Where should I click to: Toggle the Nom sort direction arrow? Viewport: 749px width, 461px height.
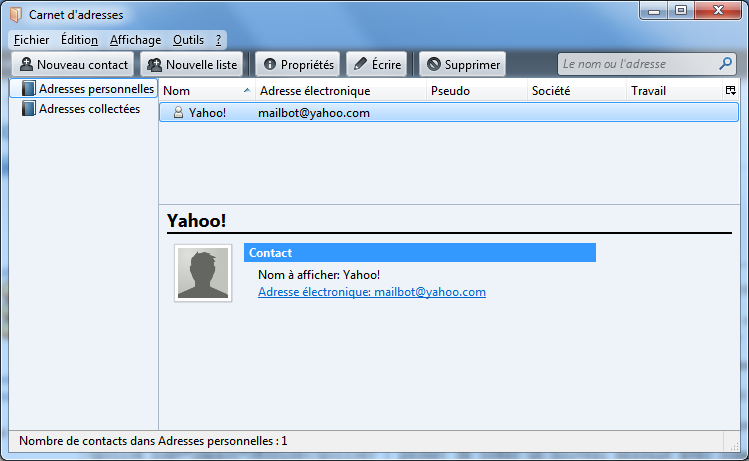click(x=247, y=90)
